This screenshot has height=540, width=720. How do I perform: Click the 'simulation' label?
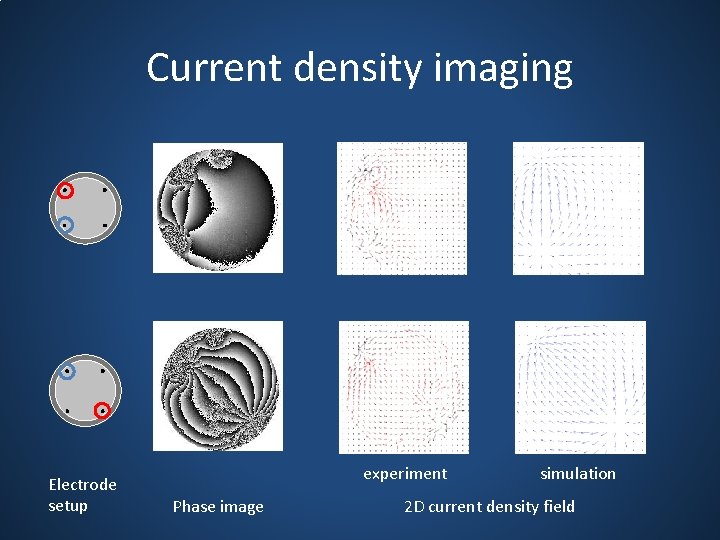[578, 473]
